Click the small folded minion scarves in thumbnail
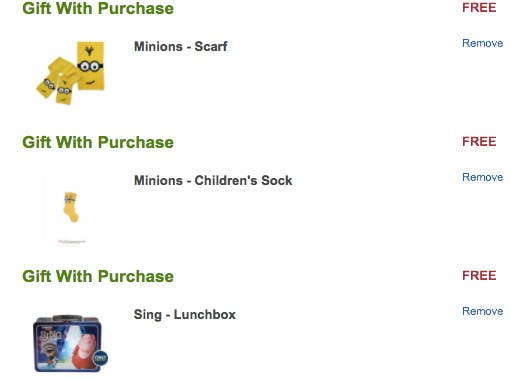 coord(58,81)
